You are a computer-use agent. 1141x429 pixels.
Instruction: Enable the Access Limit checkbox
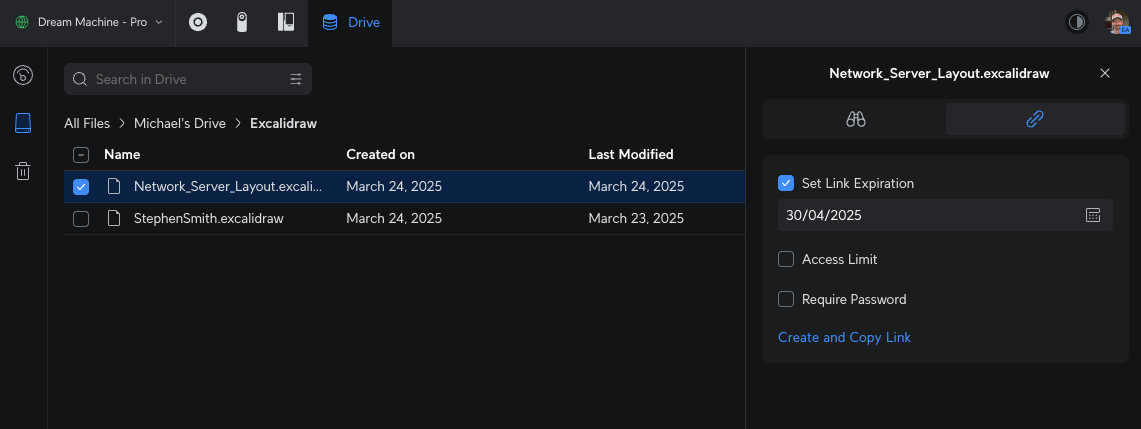click(786, 259)
